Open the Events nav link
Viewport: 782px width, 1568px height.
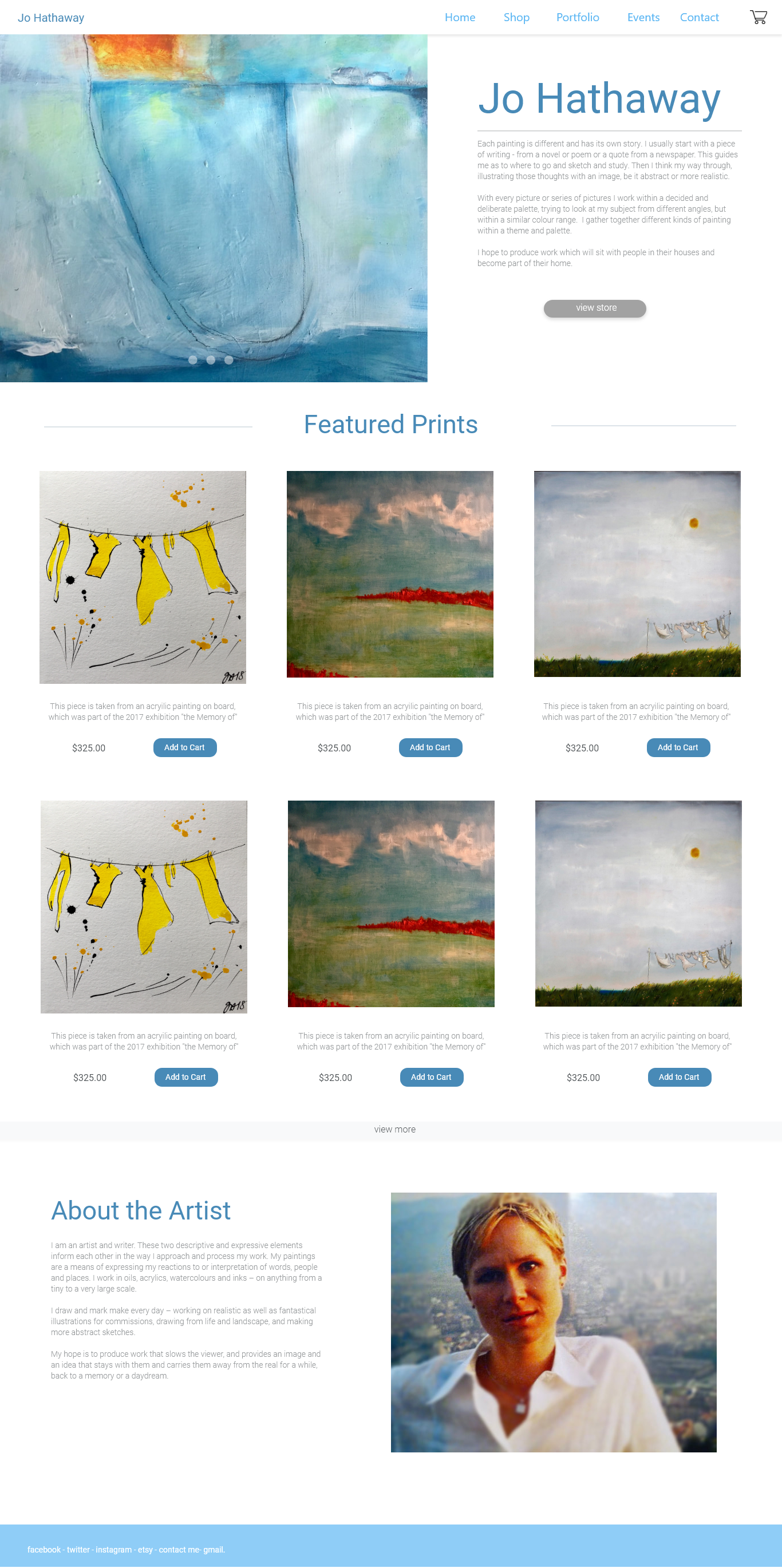point(643,18)
